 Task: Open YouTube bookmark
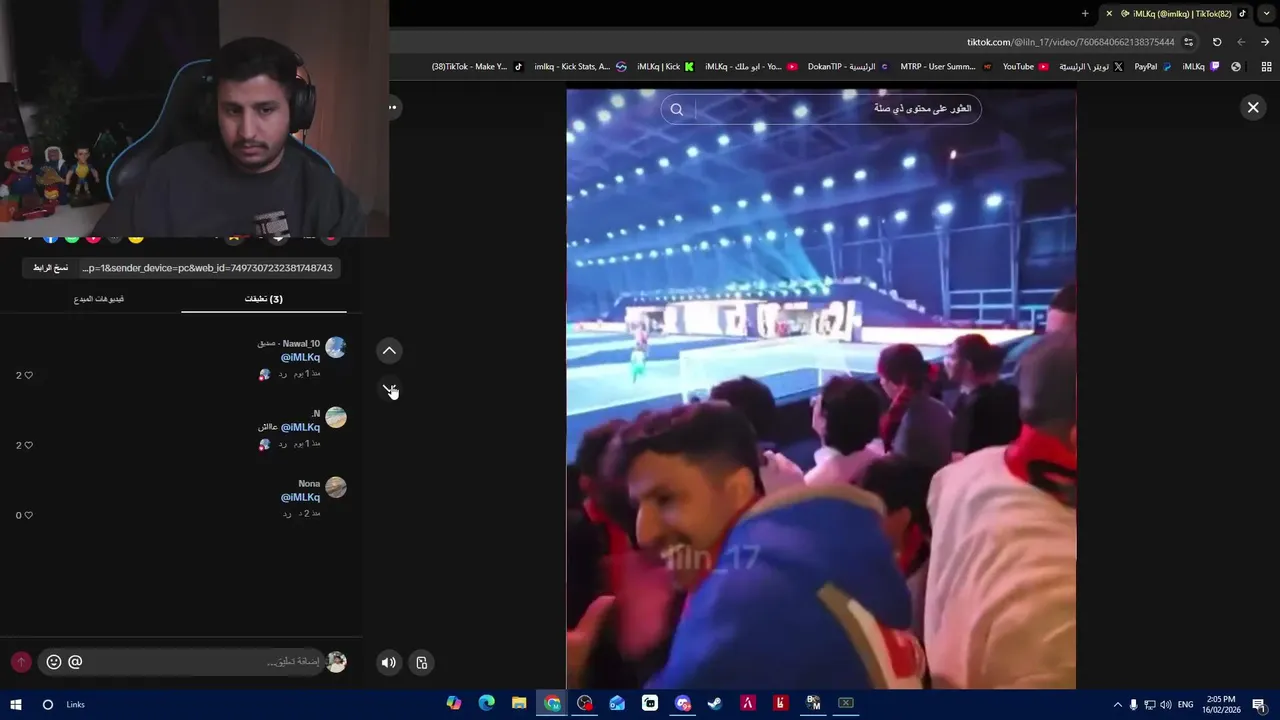(1025, 67)
